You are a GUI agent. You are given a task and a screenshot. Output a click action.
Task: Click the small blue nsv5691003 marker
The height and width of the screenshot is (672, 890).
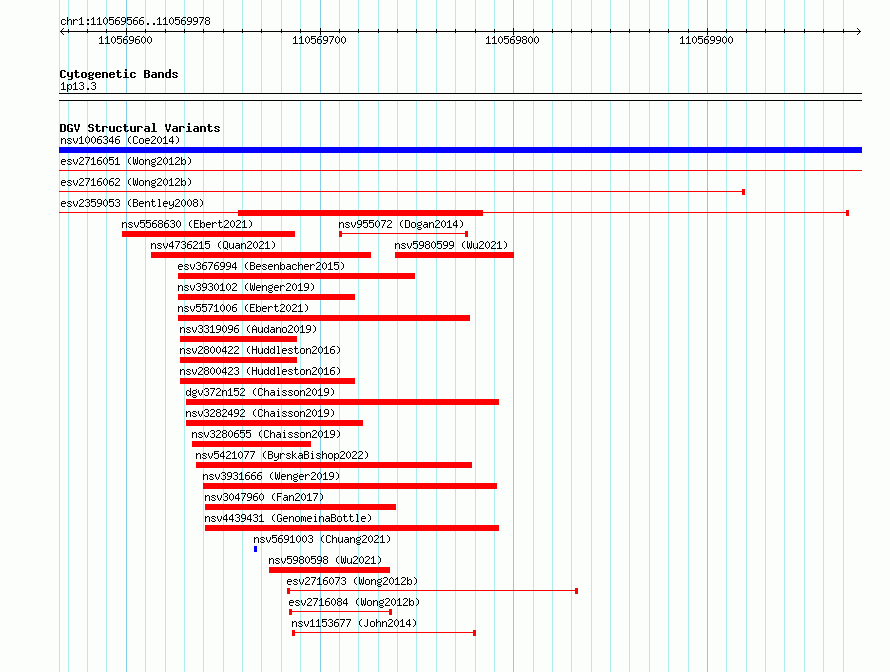click(255, 549)
